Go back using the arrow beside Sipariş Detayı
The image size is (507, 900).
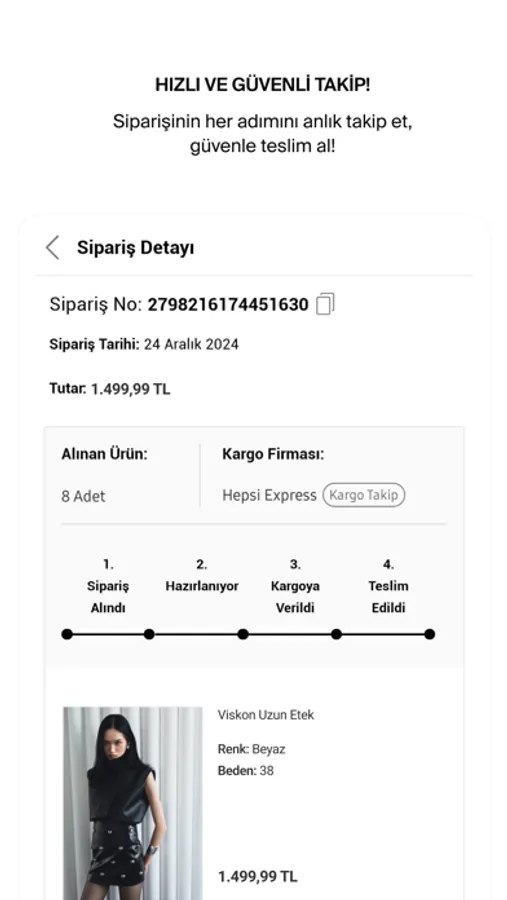click(53, 247)
